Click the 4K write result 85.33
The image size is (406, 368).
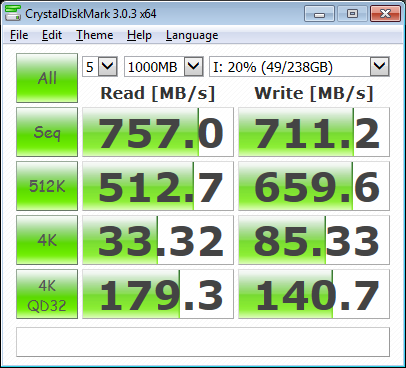[x=314, y=240]
